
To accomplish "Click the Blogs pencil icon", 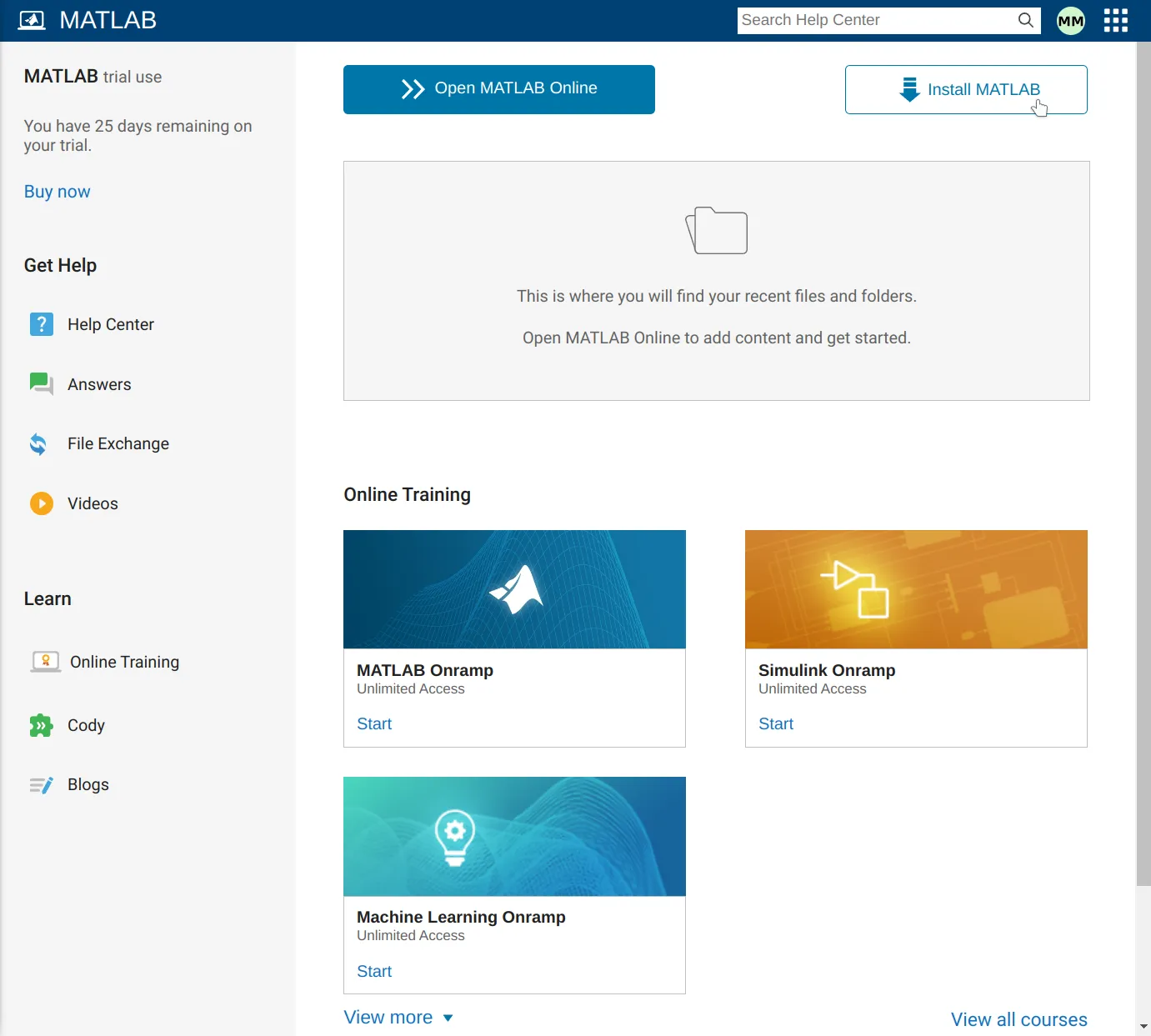I will click(x=41, y=785).
